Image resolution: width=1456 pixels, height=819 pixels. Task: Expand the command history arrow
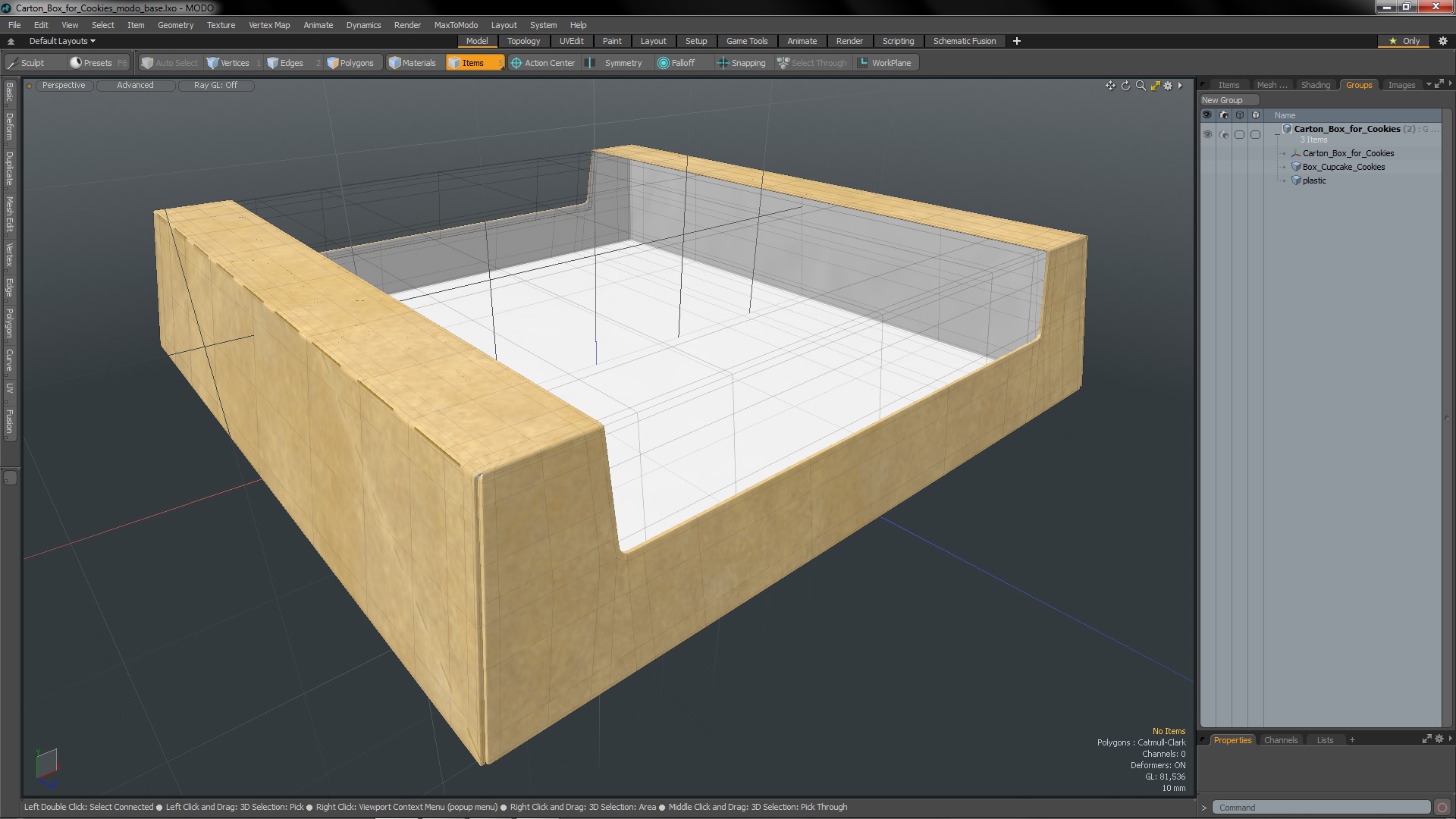pyautogui.click(x=1203, y=808)
